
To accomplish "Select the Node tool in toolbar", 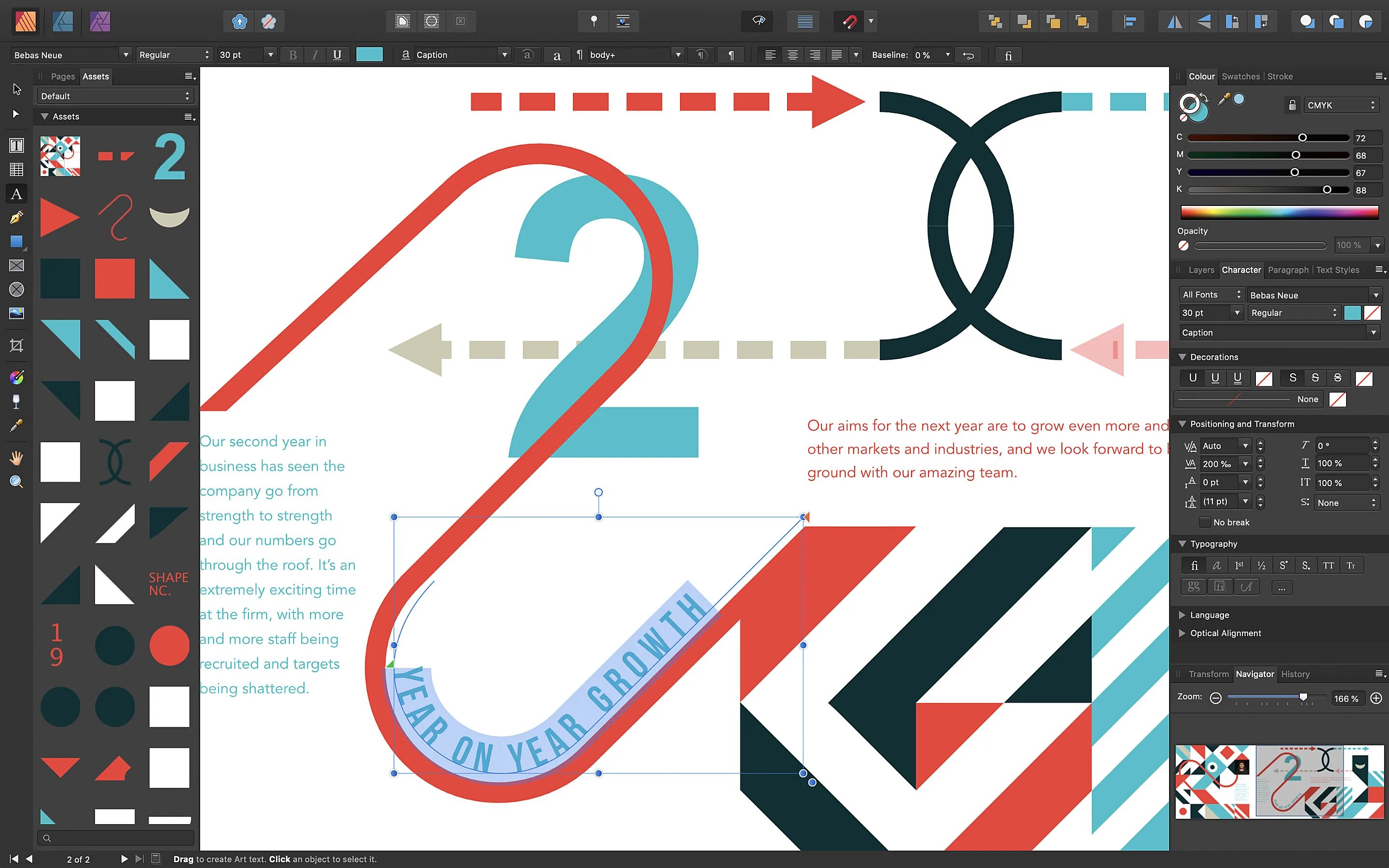I will pyautogui.click(x=14, y=113).
